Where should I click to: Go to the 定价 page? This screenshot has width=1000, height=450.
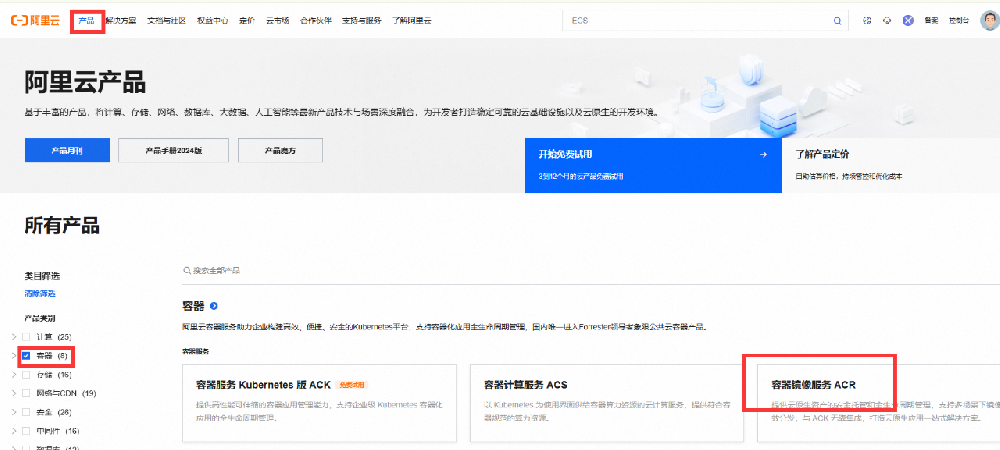[x=247, y=21]
